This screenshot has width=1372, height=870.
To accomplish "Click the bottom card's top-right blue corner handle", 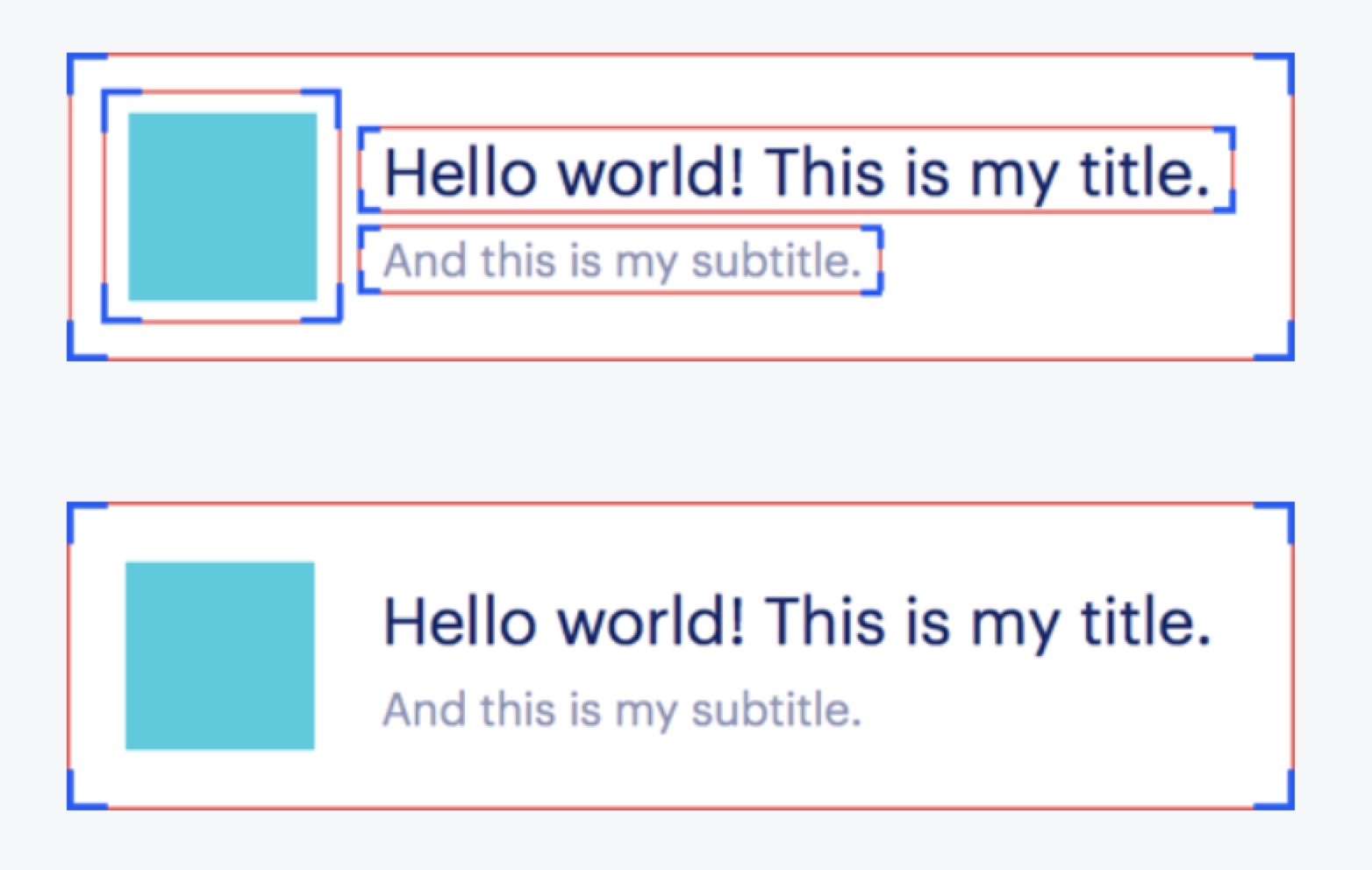I will (x=1290, y=508).
